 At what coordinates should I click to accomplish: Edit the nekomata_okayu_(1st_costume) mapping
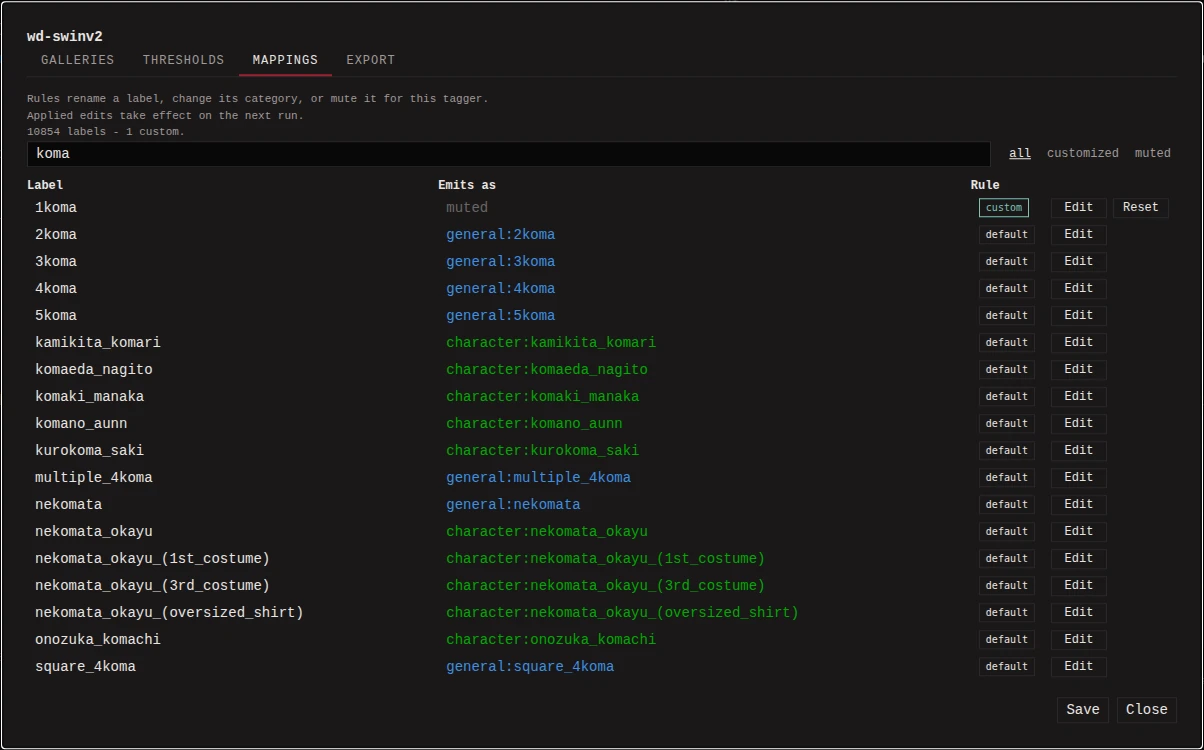click(x=1079, y=558)
